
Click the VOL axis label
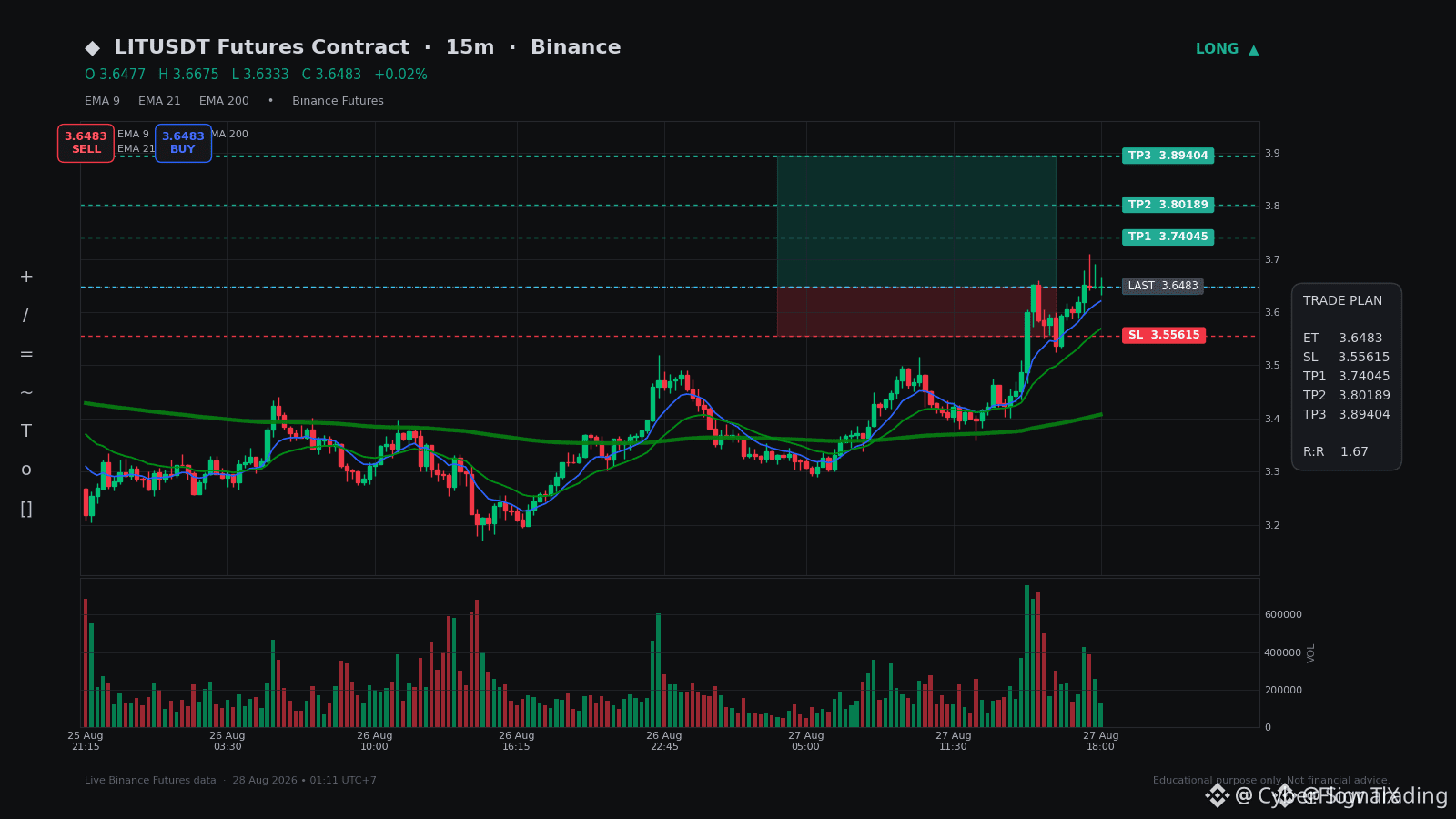pos(1311,652)
